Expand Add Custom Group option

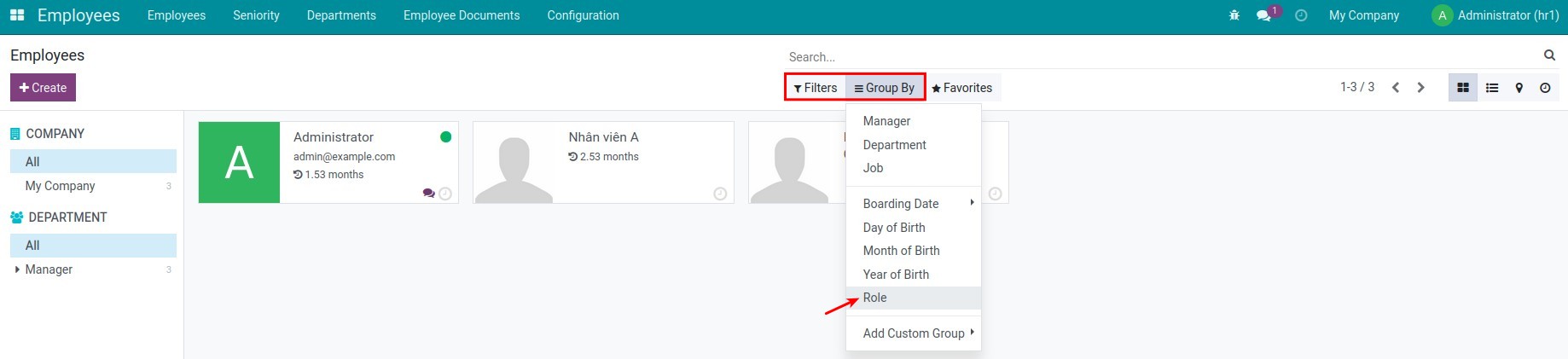click(913, 333)
